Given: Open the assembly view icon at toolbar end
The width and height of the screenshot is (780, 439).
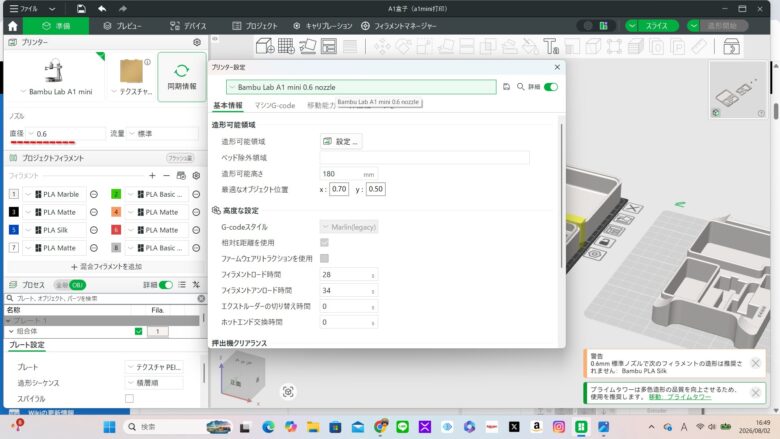Looking at the screenshot, I should click(731, 46).
